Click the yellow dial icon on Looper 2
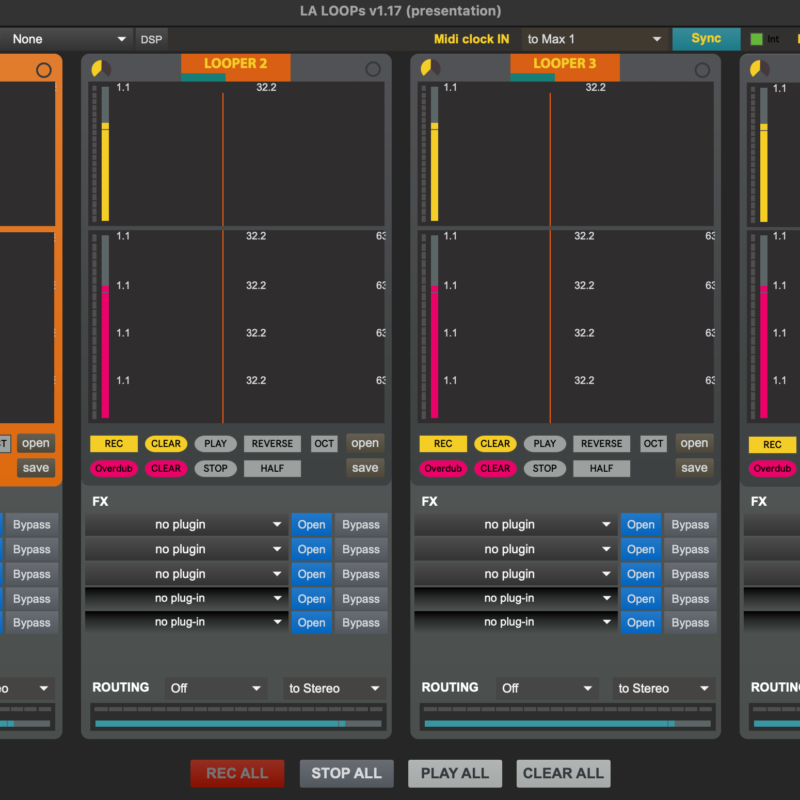The height and width of the screenshot is (800, 800). (x=100, y=69)
